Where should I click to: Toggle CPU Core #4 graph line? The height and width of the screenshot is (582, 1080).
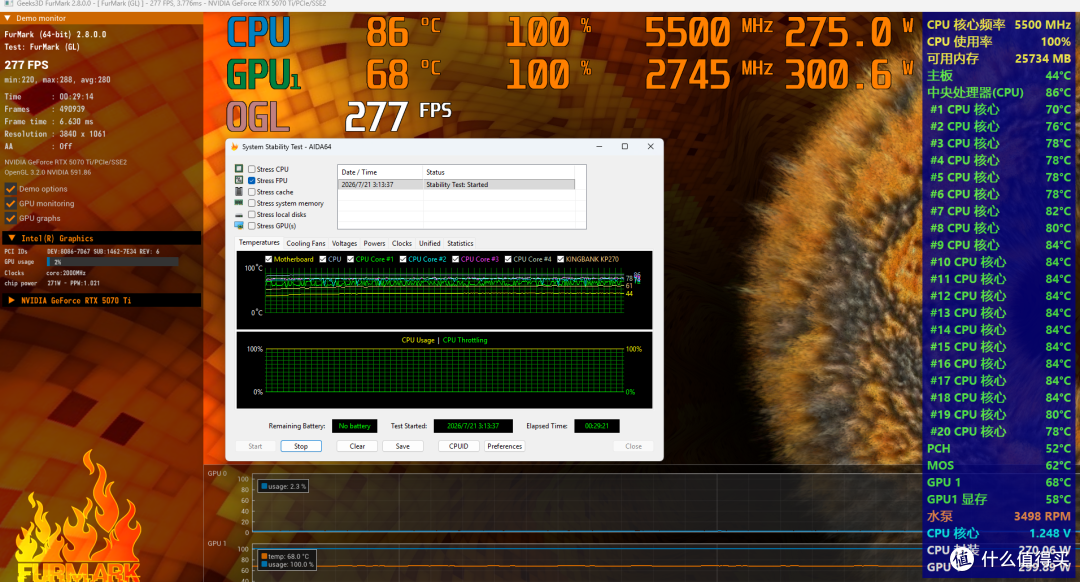pos(508,259)
